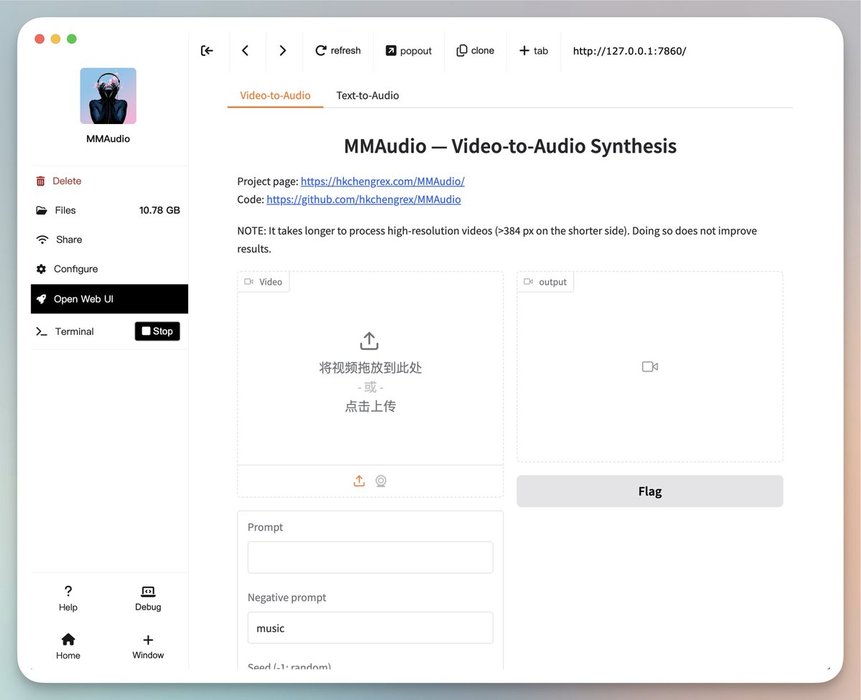Clone the current tab
Screen dimensions: 861x700
[x=475, y=51]
